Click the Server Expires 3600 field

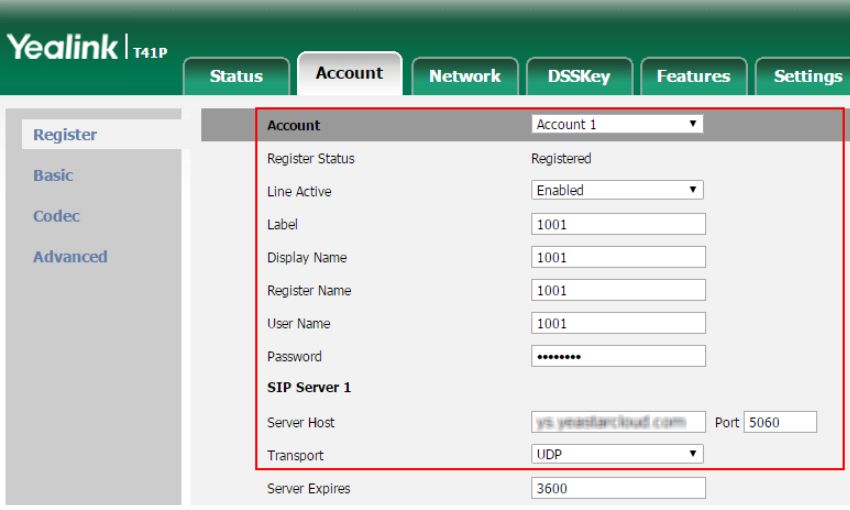[618, 488]
